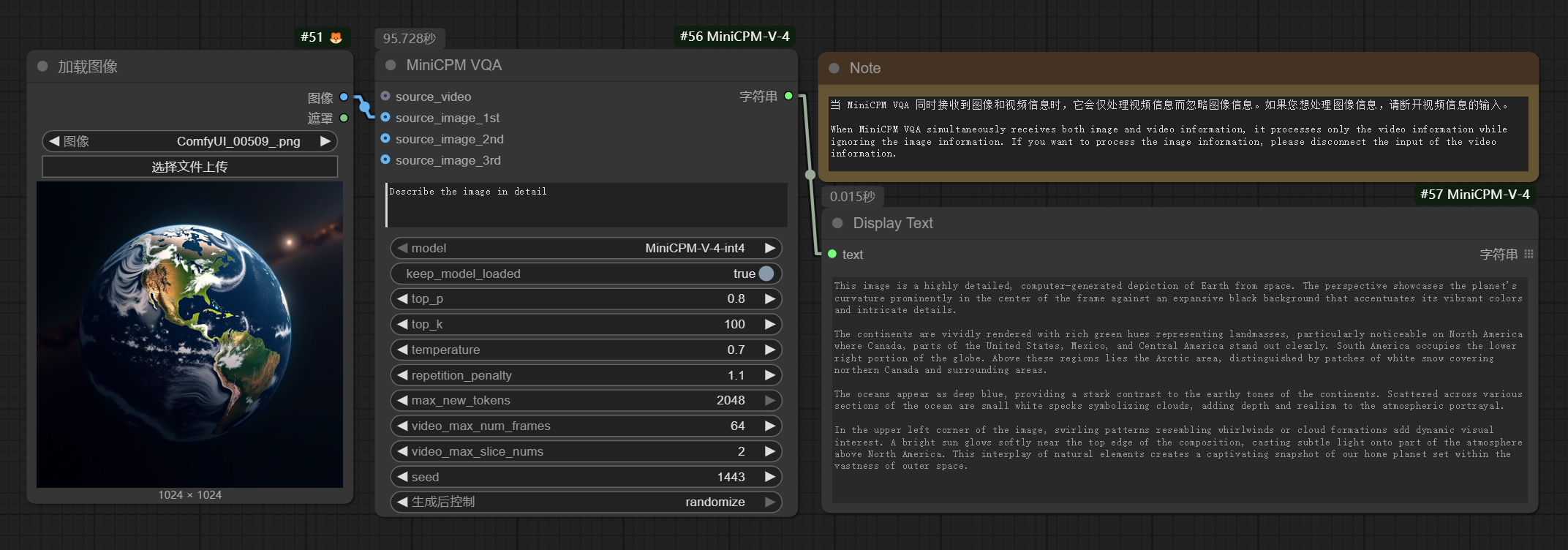
Task: Click the #56 MiniCPM-V-4 badge
Action: pyautogui.click(x=734, y=37)
